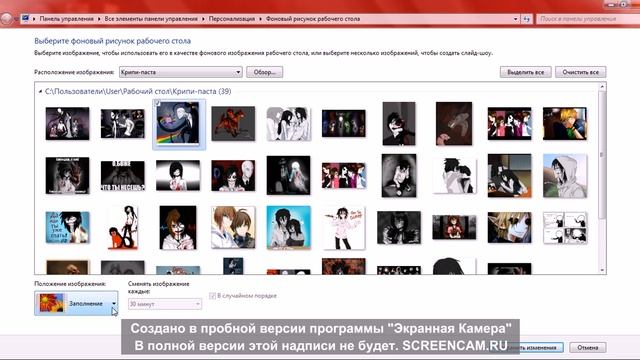Select the two pale sketch girls thumbnail
Viewport: 640px width, 360px height.
pos(289,124)
